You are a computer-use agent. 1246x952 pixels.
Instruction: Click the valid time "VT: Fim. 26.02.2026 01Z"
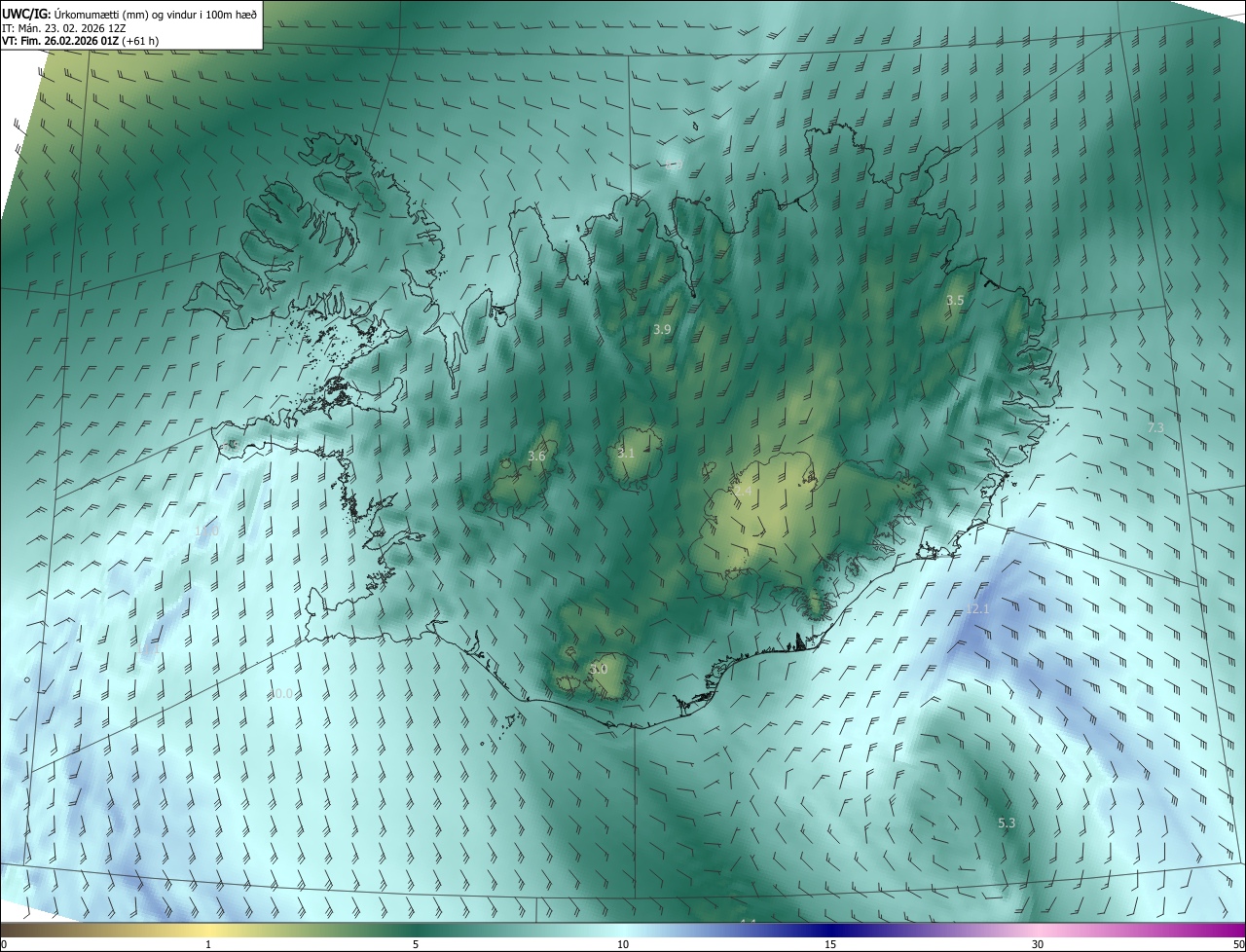tap(60, 41)
